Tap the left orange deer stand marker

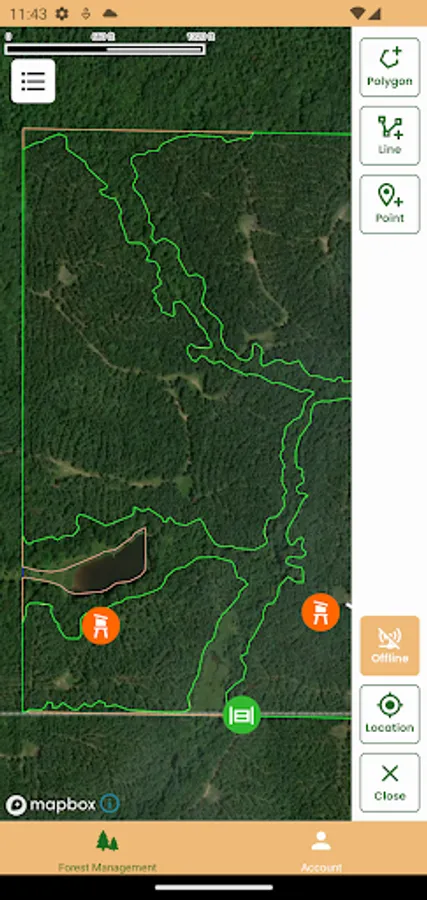100,626
